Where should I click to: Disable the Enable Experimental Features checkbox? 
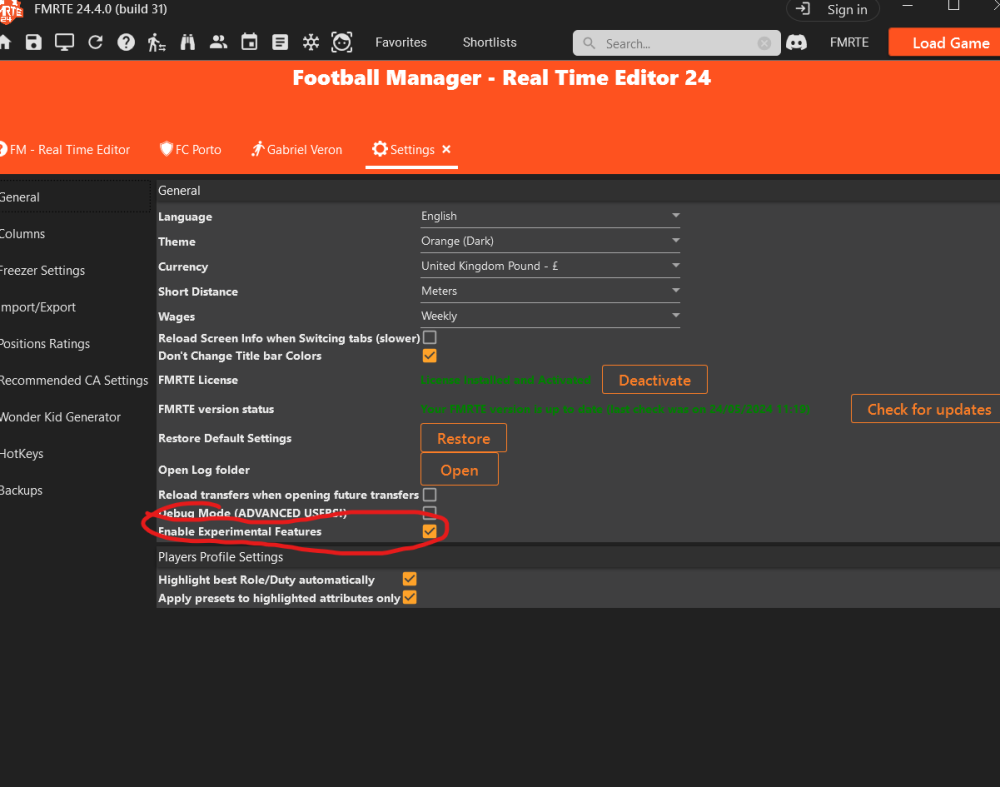(x=430, y=532)
